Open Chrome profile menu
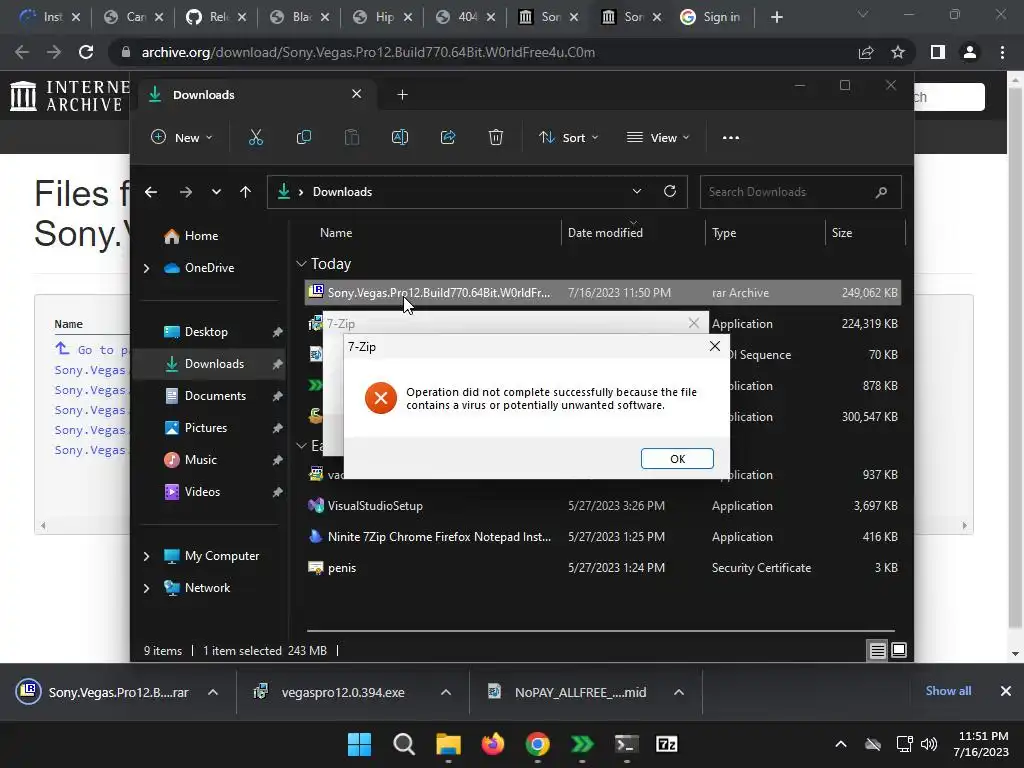This screenshot has height=768, width=1024. [970, 52]
